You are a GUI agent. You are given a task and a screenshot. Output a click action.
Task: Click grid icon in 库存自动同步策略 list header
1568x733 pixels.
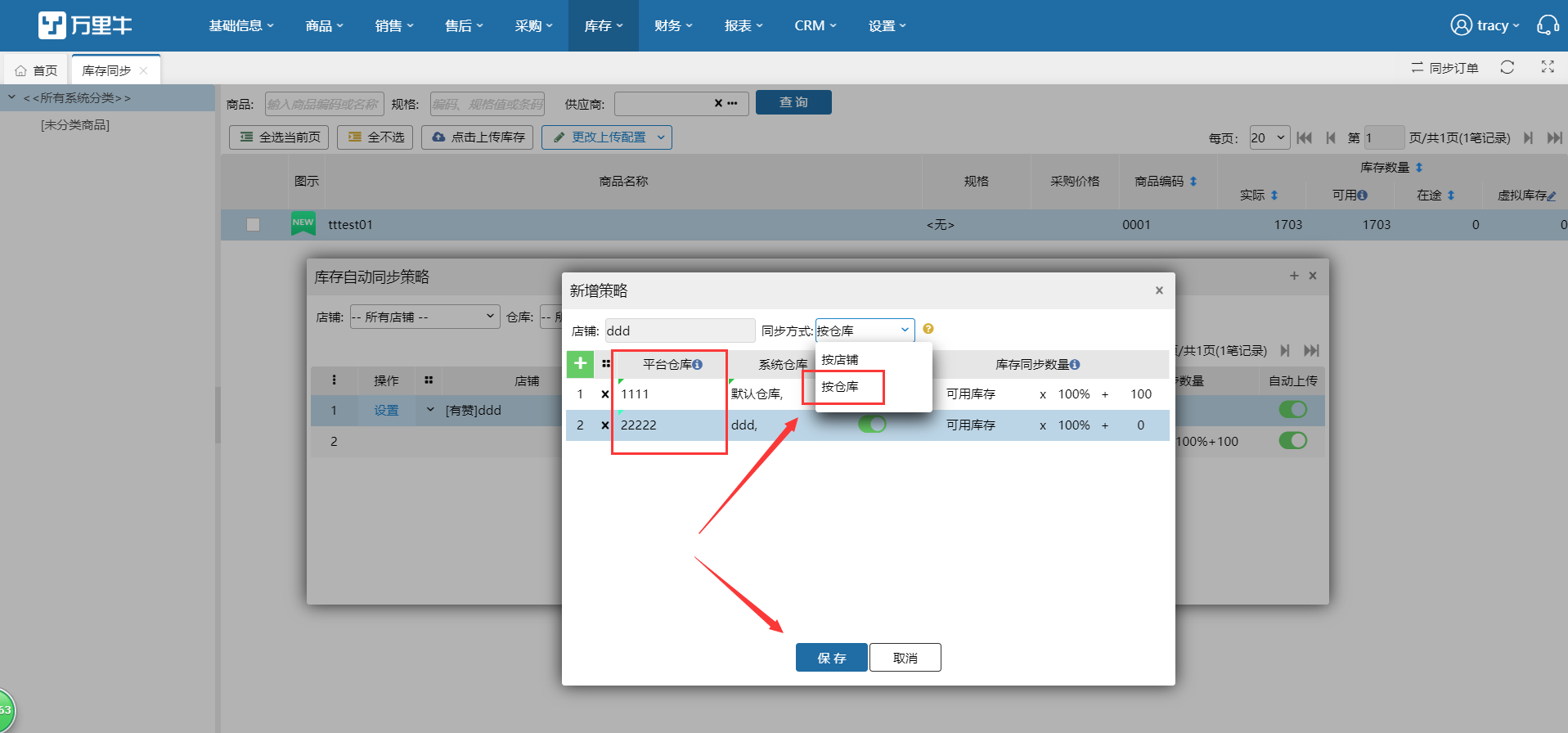click(429, 380)
